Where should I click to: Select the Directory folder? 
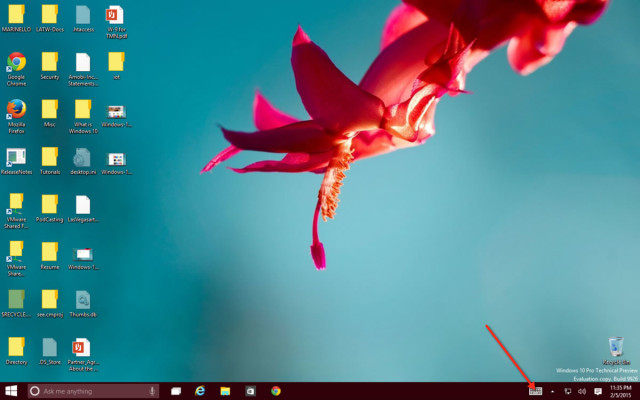(16, 351)
